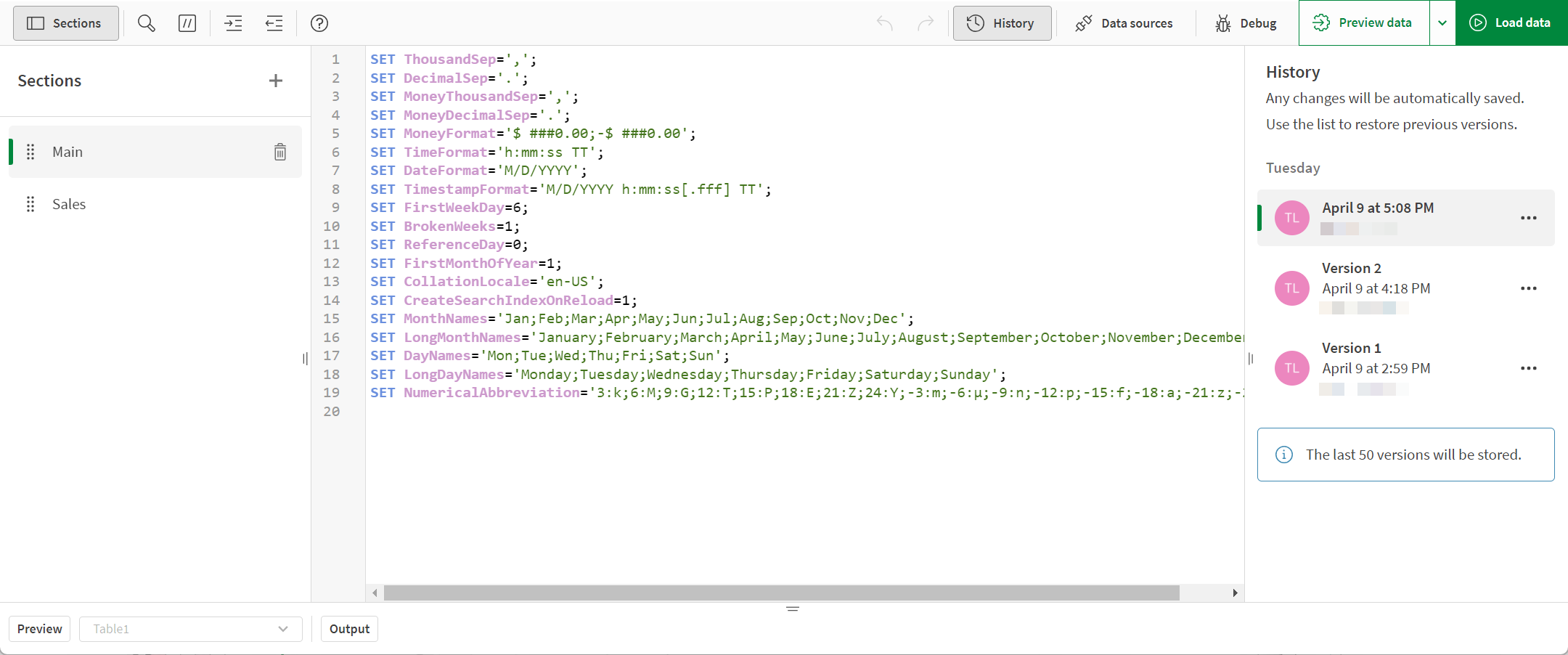This screenshot has width=1568, height=655.
Task: Open Data sources panel
Action: (1124, 23)
